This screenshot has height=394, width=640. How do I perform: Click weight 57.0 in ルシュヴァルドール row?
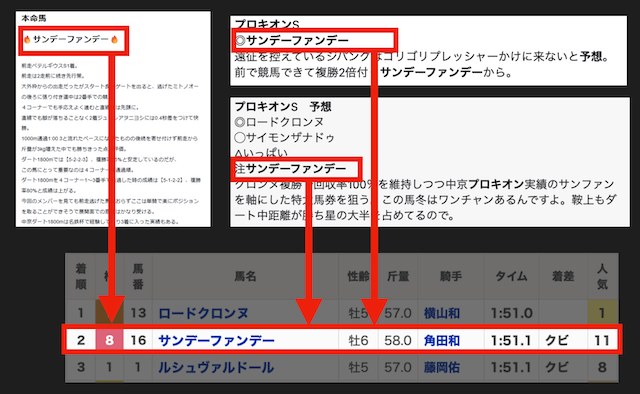click(398, 367)
